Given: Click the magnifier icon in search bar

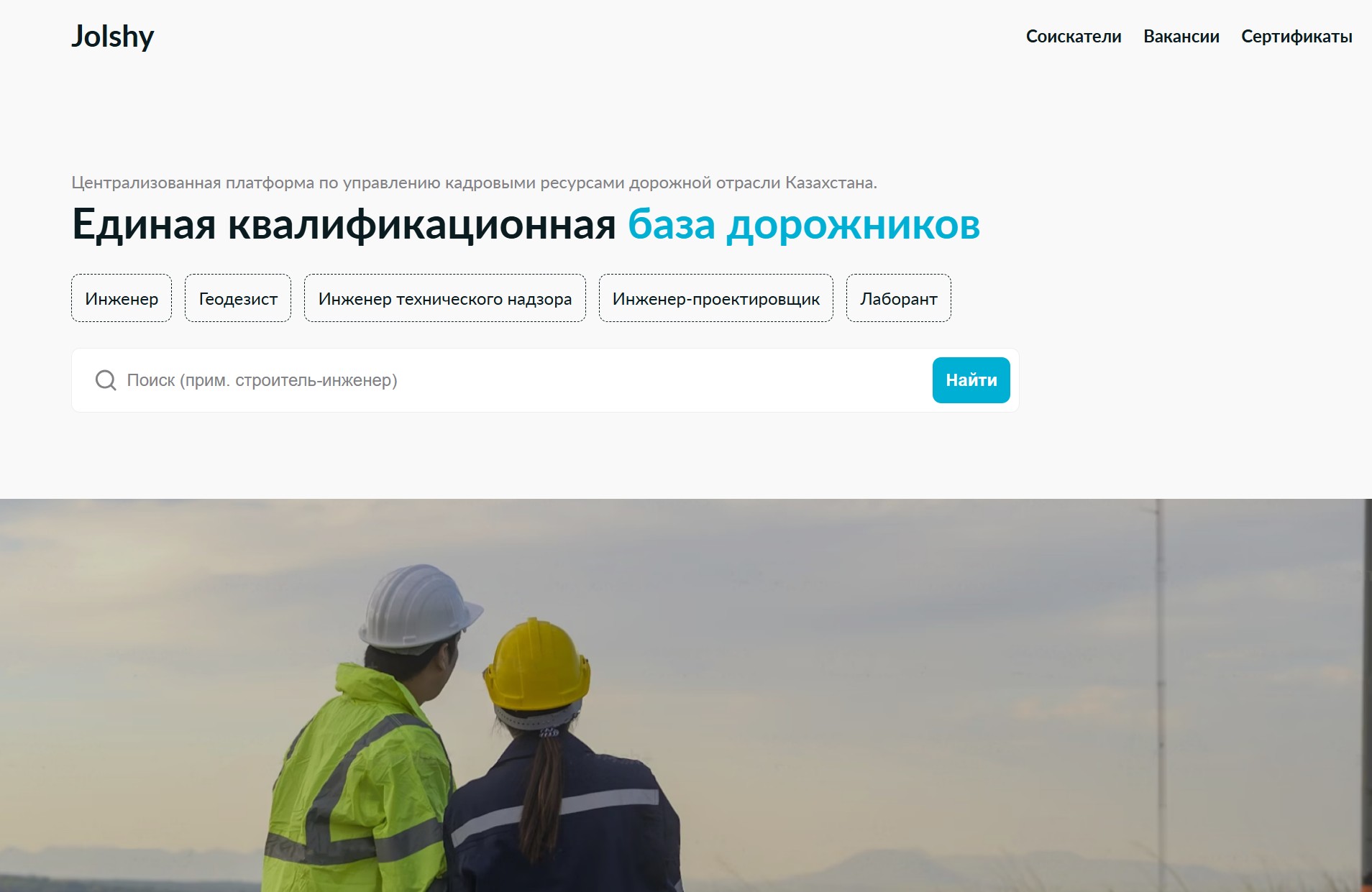Looking at the screenshot, I should pyautogui.click(x=106, y=380).
